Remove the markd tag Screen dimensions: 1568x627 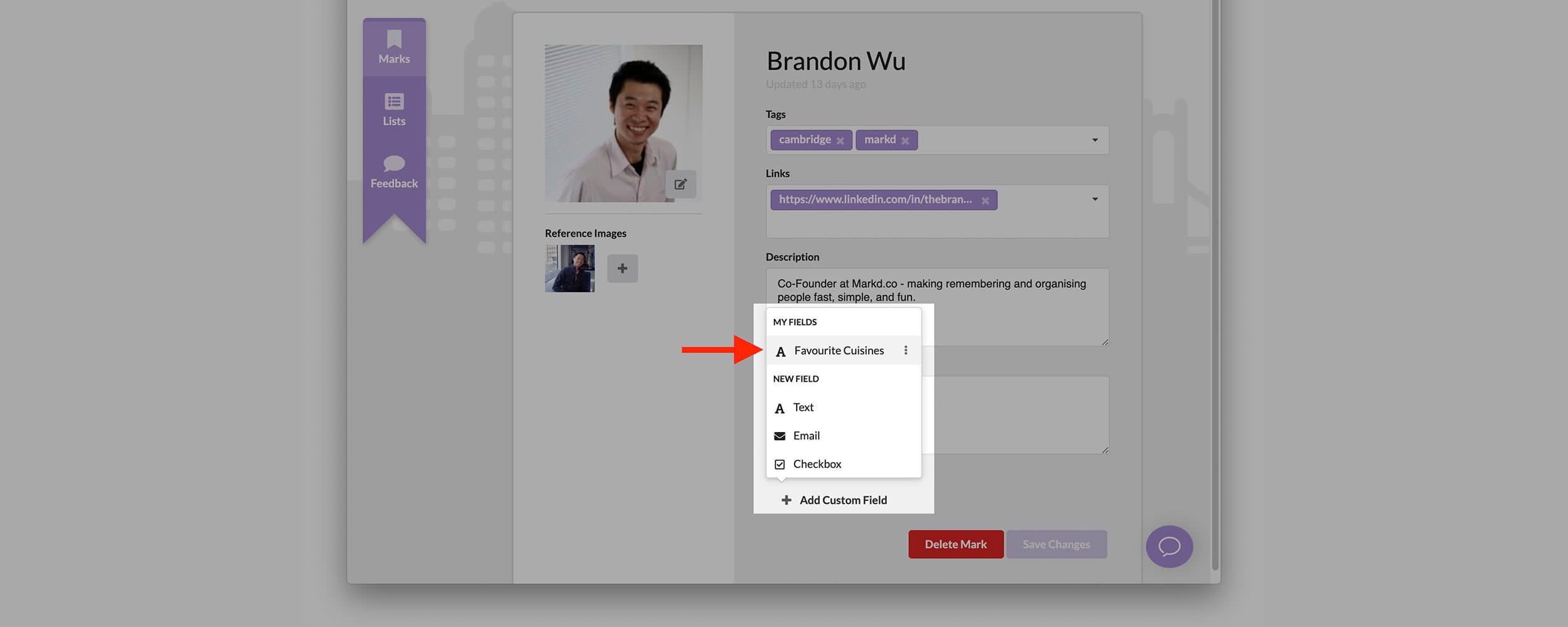click(x=905, y=140)
